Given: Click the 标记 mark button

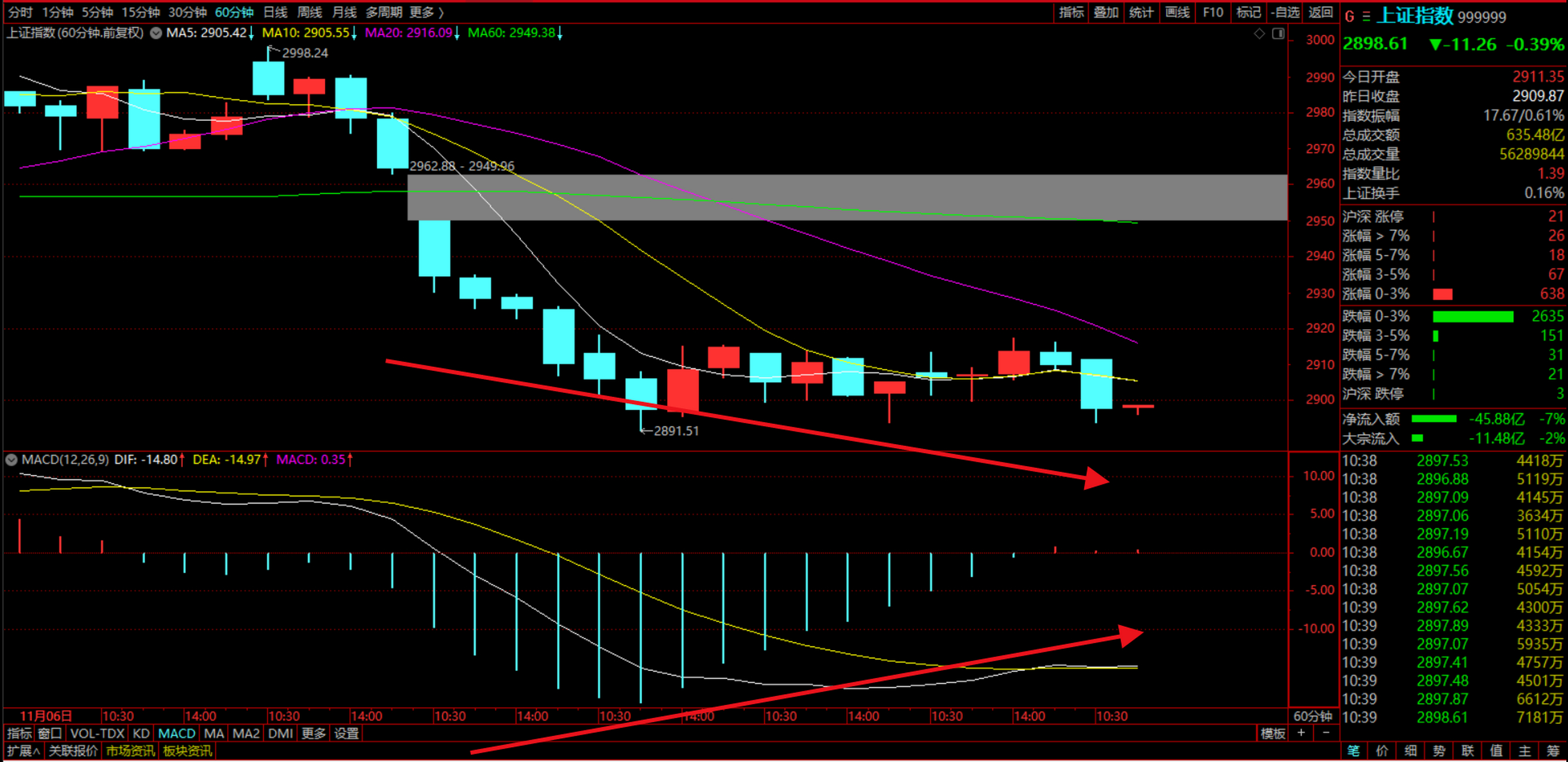Looking at the screenshot, I should (x=1248, y=12).
